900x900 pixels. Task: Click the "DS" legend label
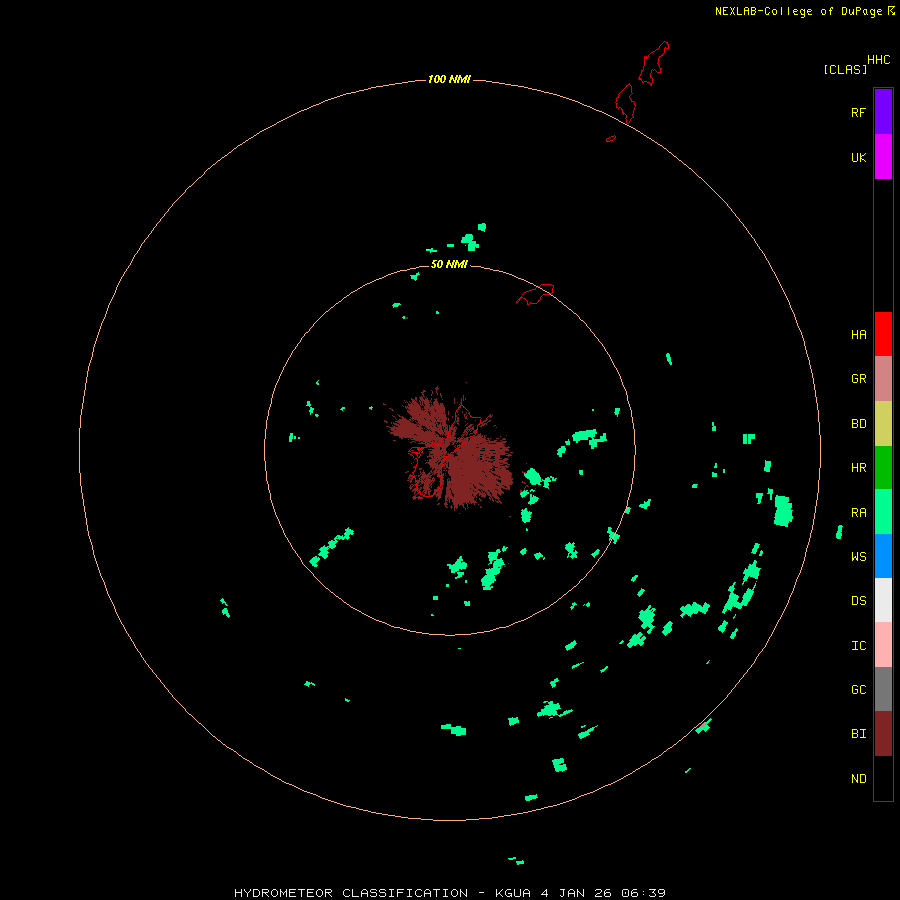coord(859,601)
